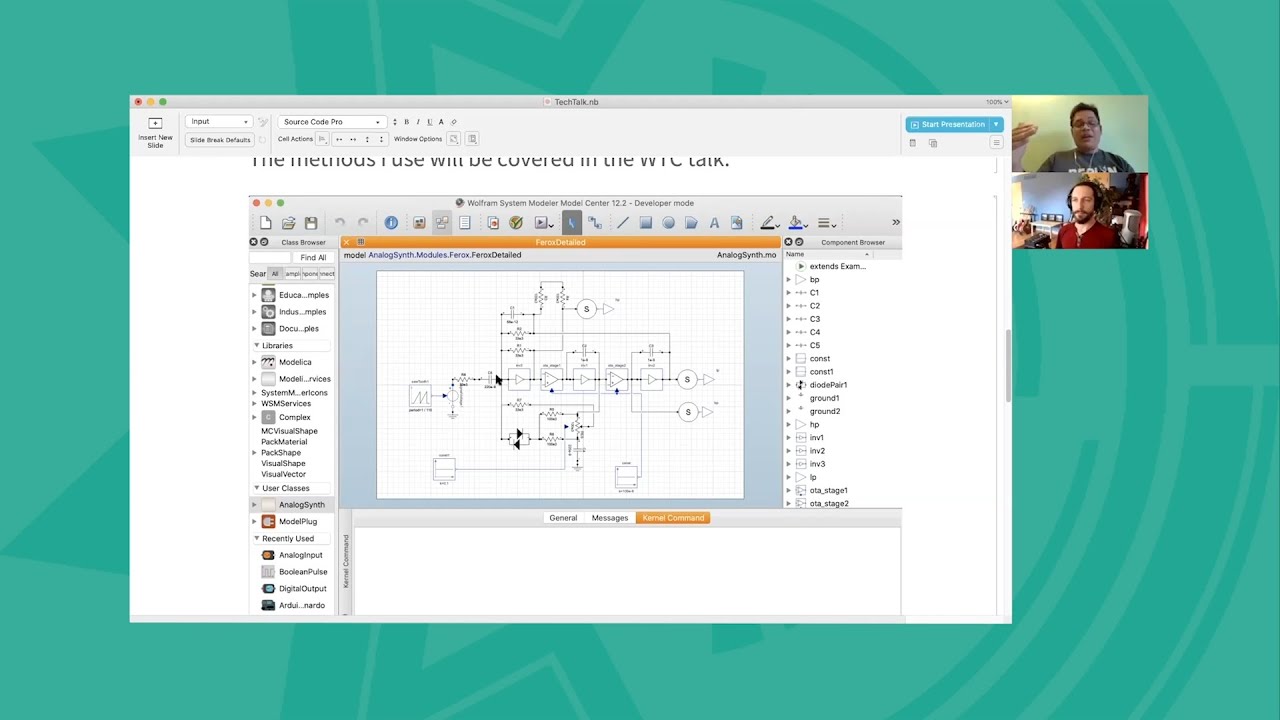Select ModelPlug in Class Browser
Viewport: 1280px width, 720px height.
click(x=298, y=521)
